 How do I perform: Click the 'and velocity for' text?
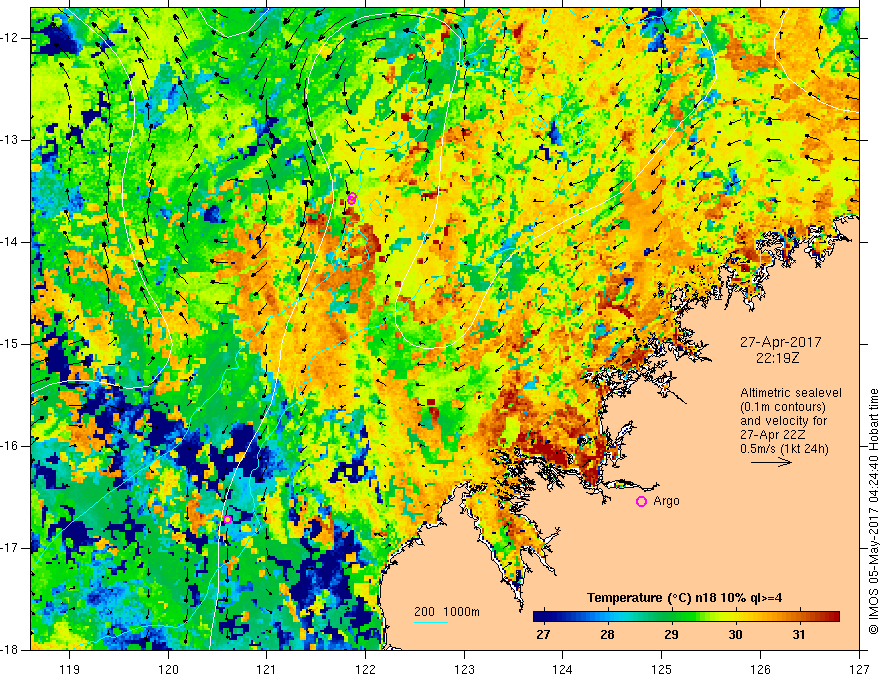tap(783, 421)
